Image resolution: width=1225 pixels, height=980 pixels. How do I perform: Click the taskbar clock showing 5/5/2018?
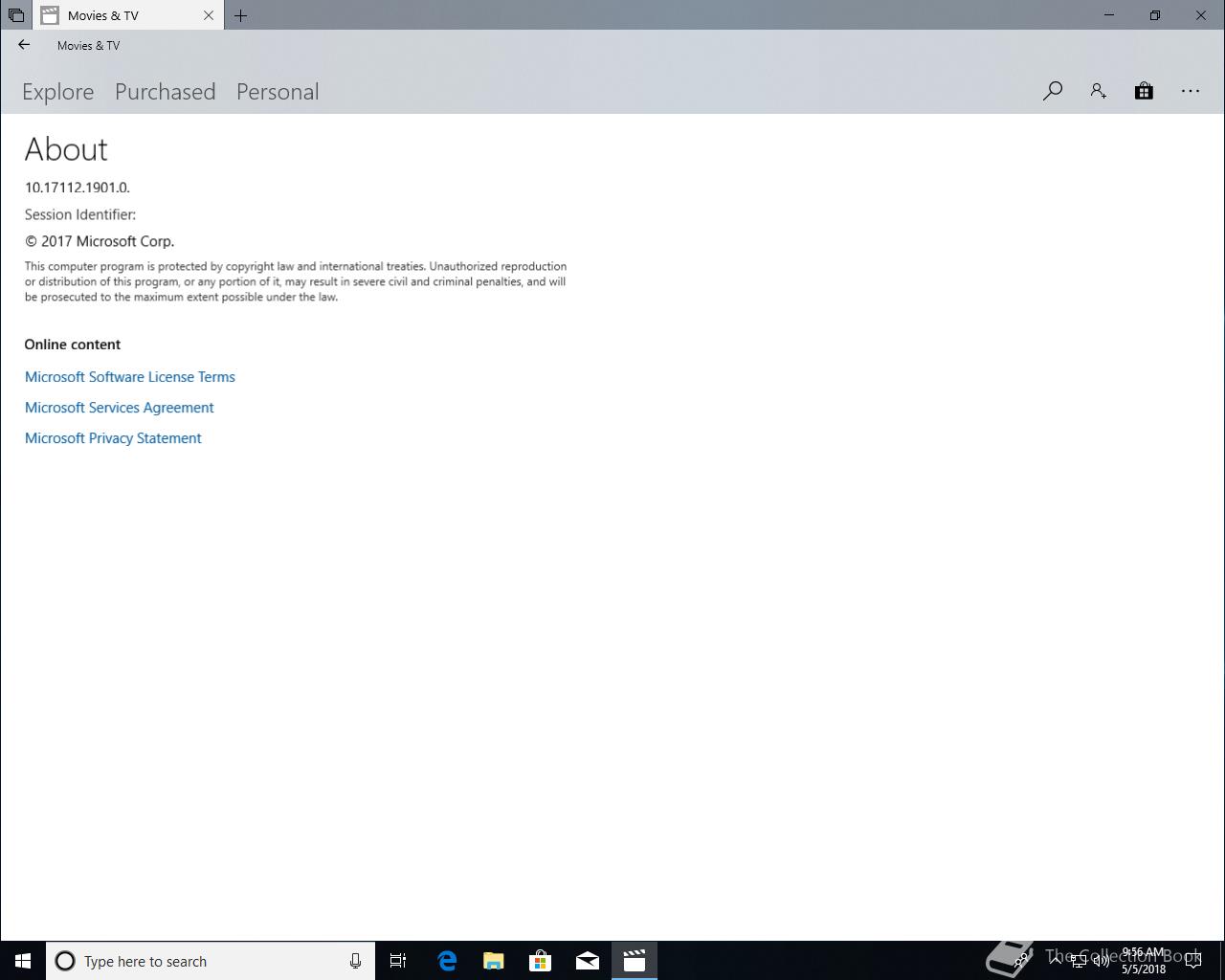pyautogui.click(x=1144, y=961)
